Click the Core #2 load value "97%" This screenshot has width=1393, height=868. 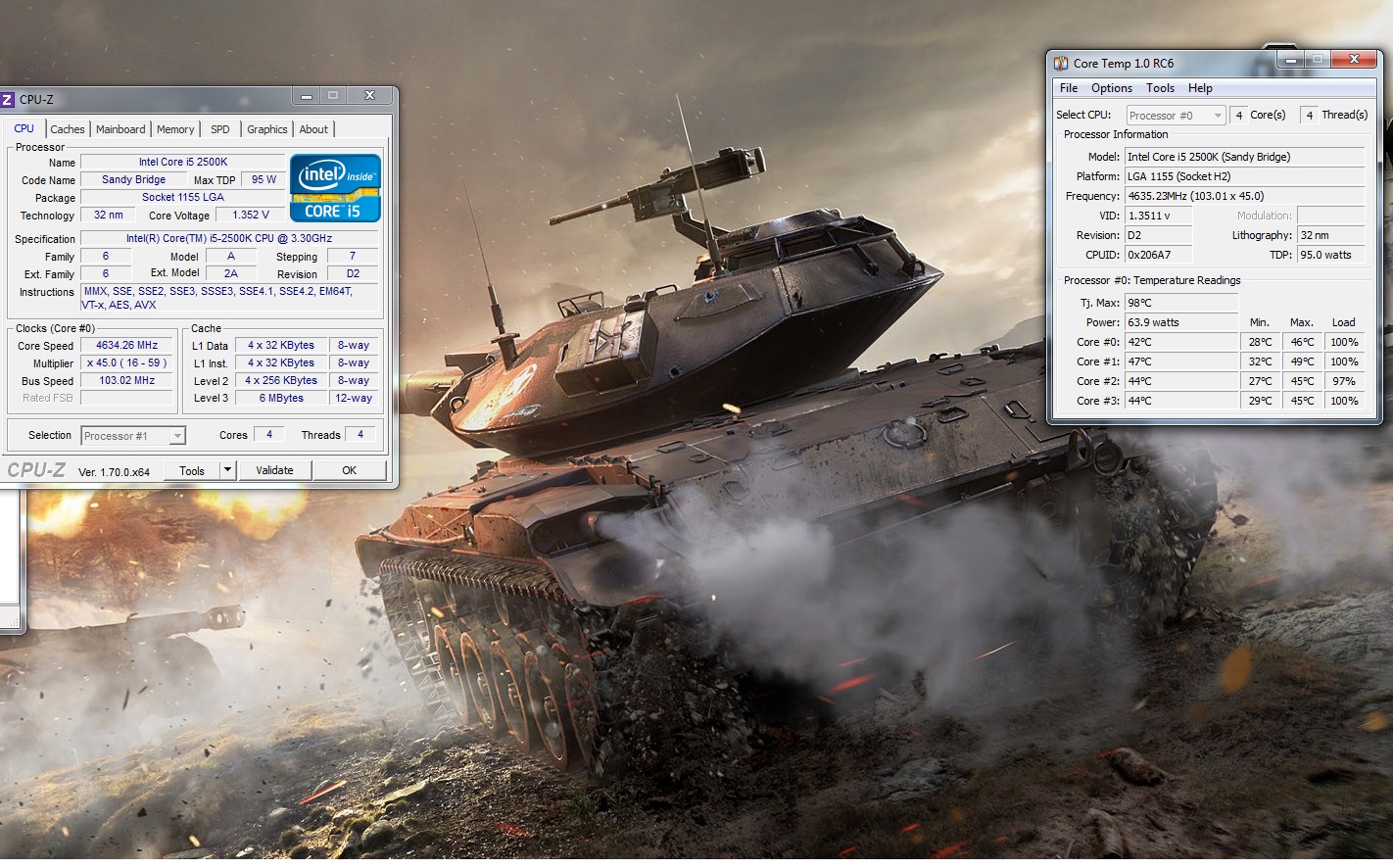pos(1344,381)
